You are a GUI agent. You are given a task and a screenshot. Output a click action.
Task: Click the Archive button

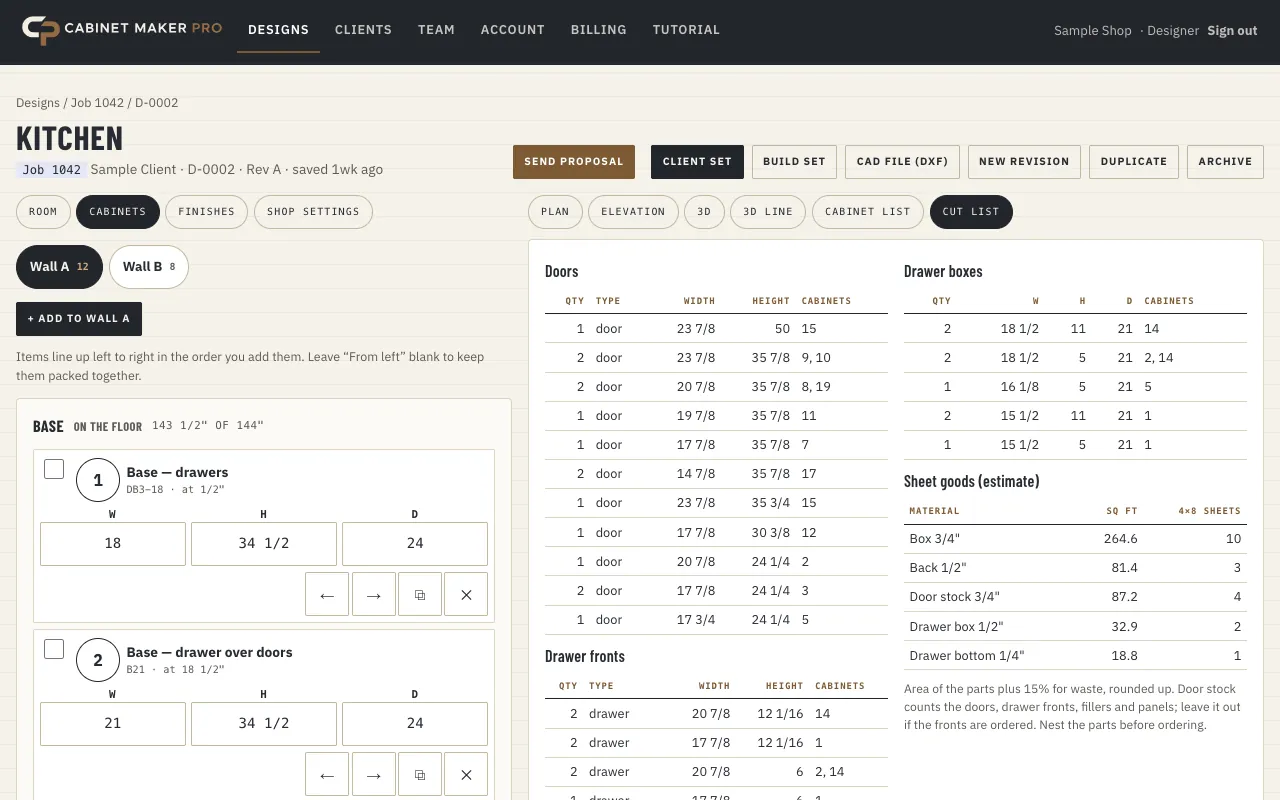pos(1225,162)
